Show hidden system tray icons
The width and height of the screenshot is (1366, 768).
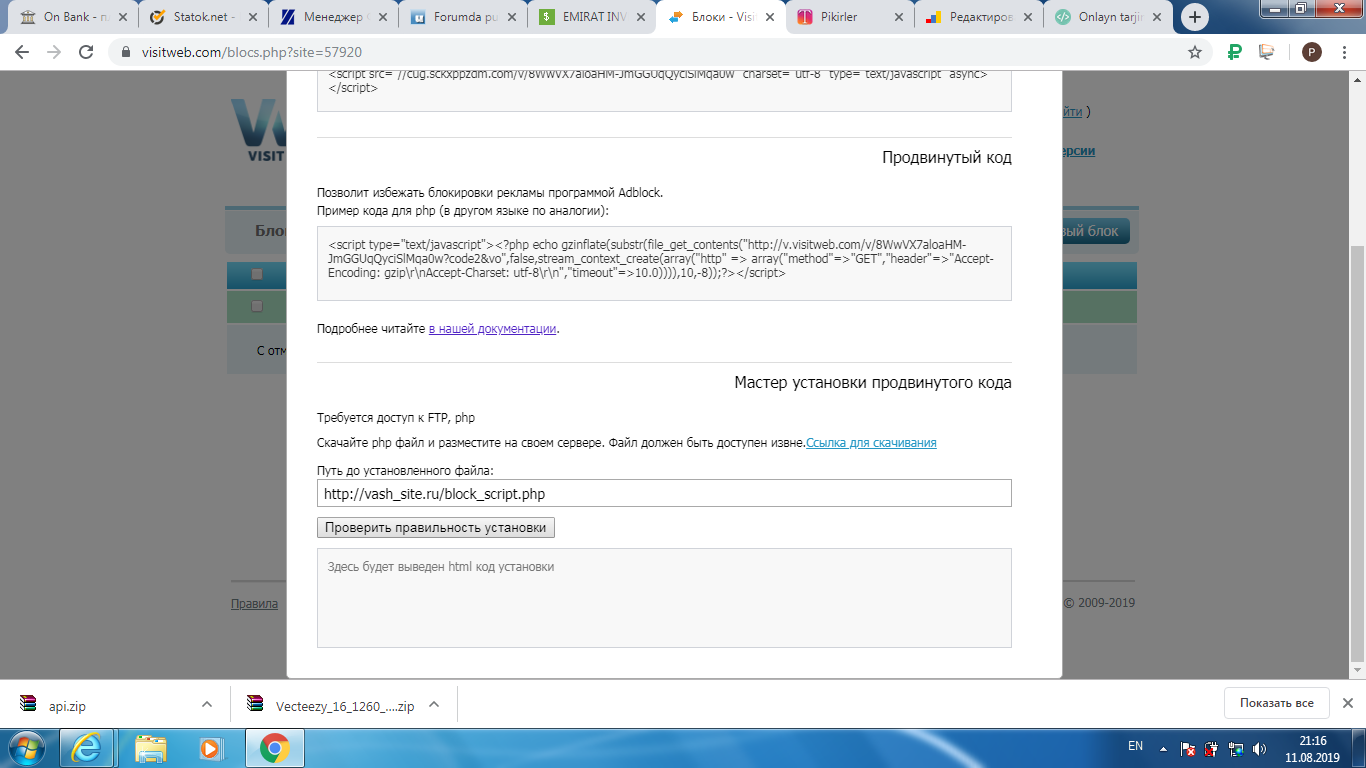point(1163,747)
